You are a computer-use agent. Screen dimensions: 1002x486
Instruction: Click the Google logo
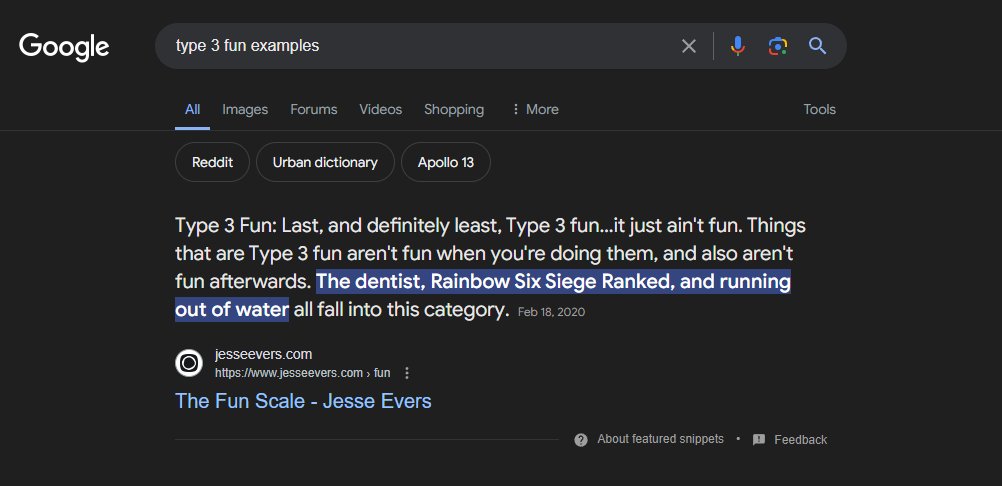[x=64, y=47]
